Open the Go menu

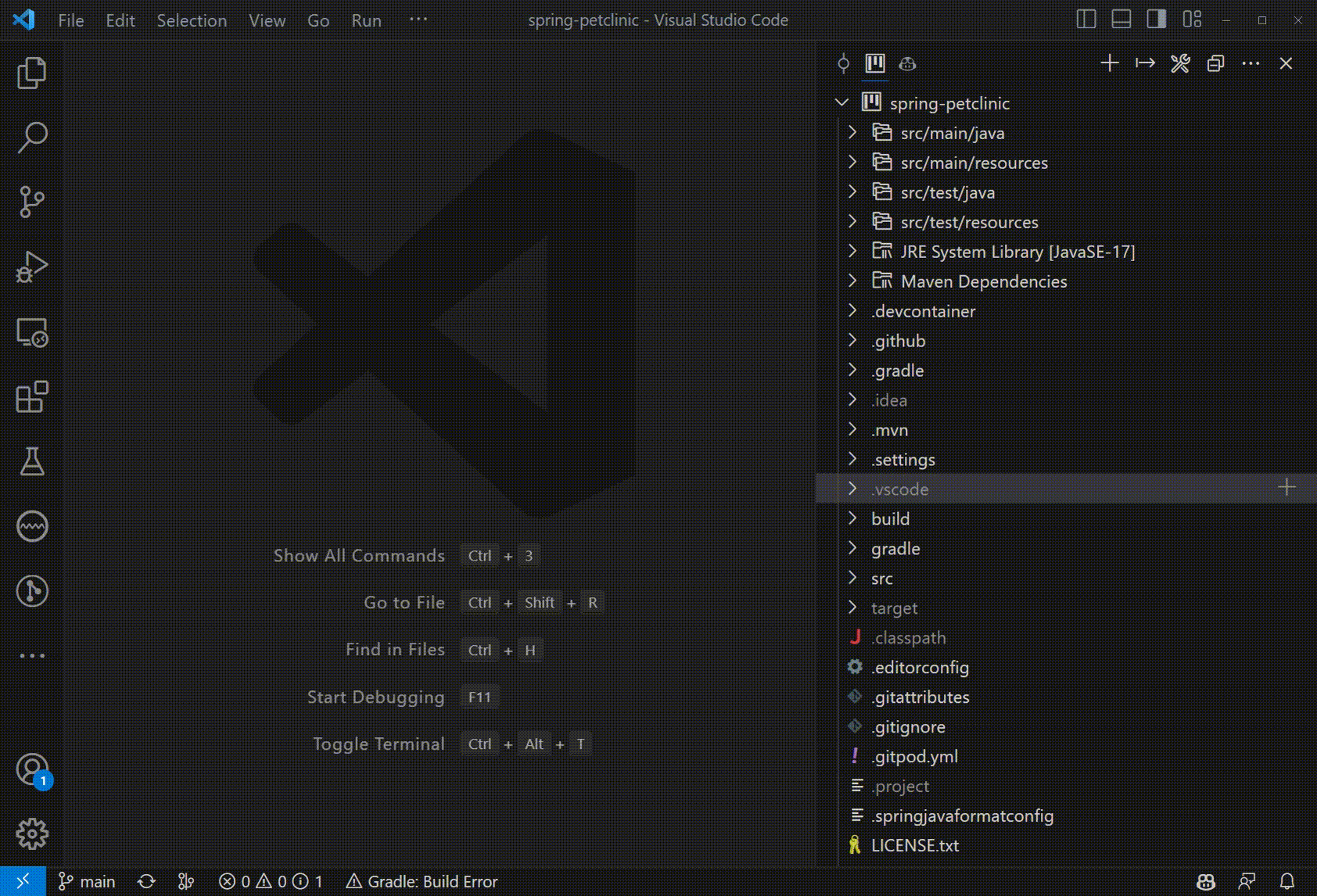coord(318,20)
